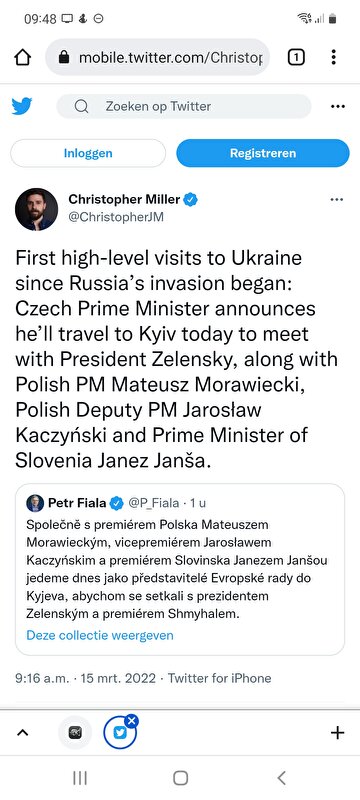The image size is (360, 800).
Task: Open the tab switcher showing 1 tab
Action: (x=296, y=57)
